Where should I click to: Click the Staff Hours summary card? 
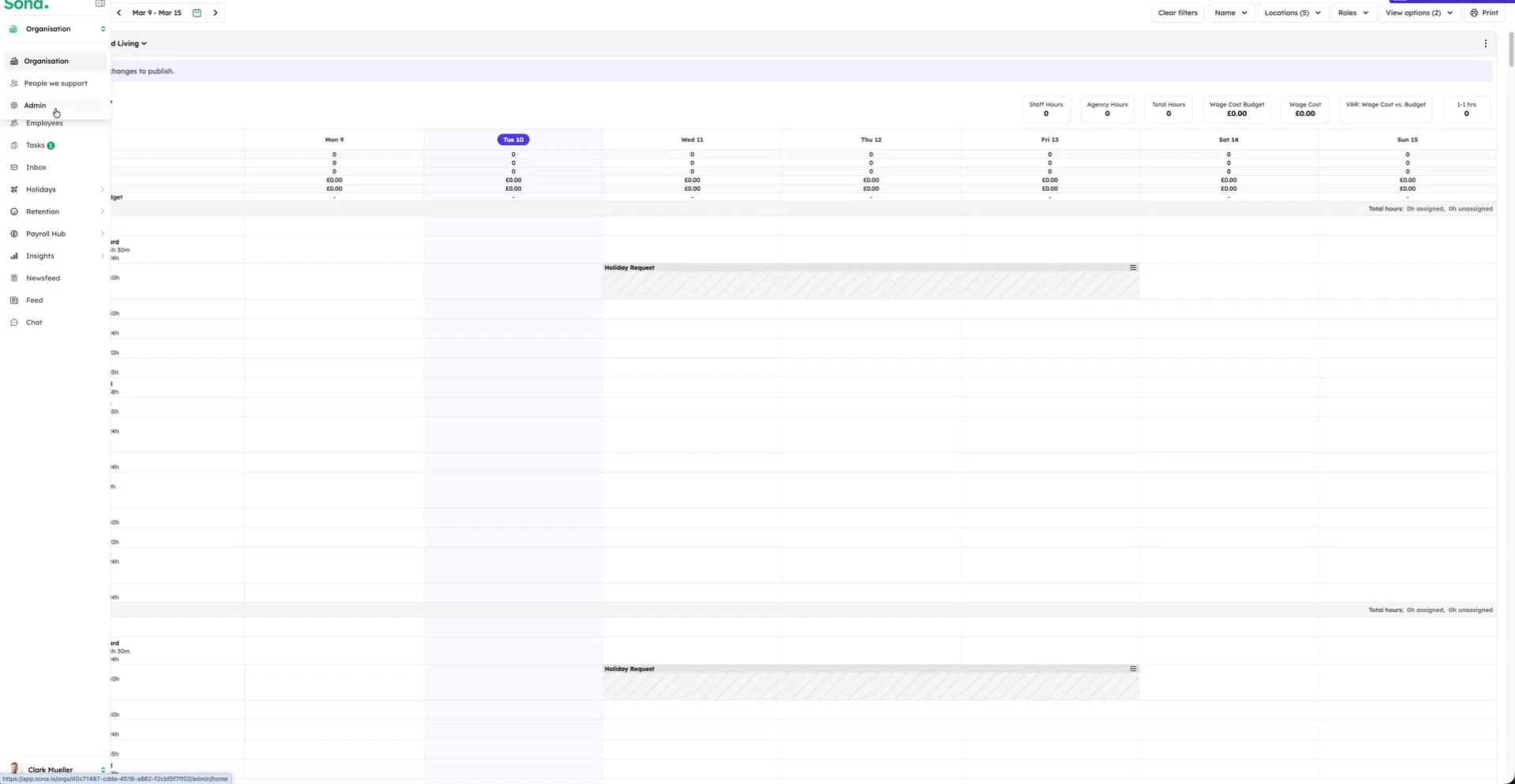1046,109
